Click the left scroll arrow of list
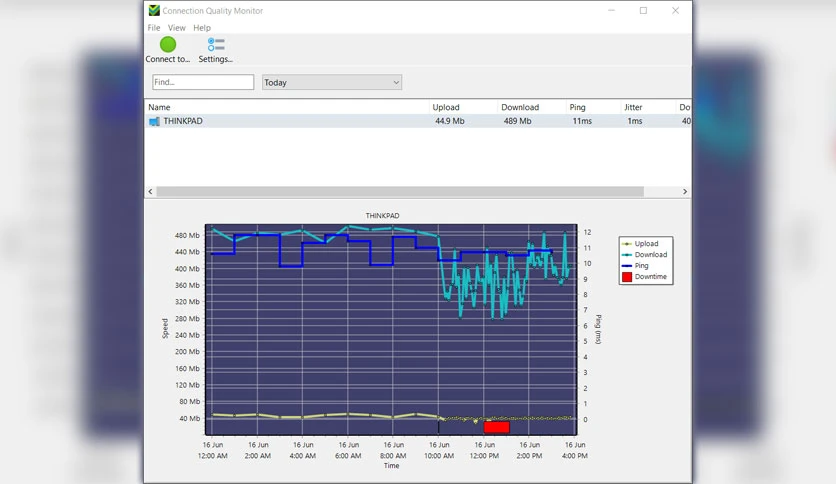Viewport: 836px width, 484px height. (150, 191)
